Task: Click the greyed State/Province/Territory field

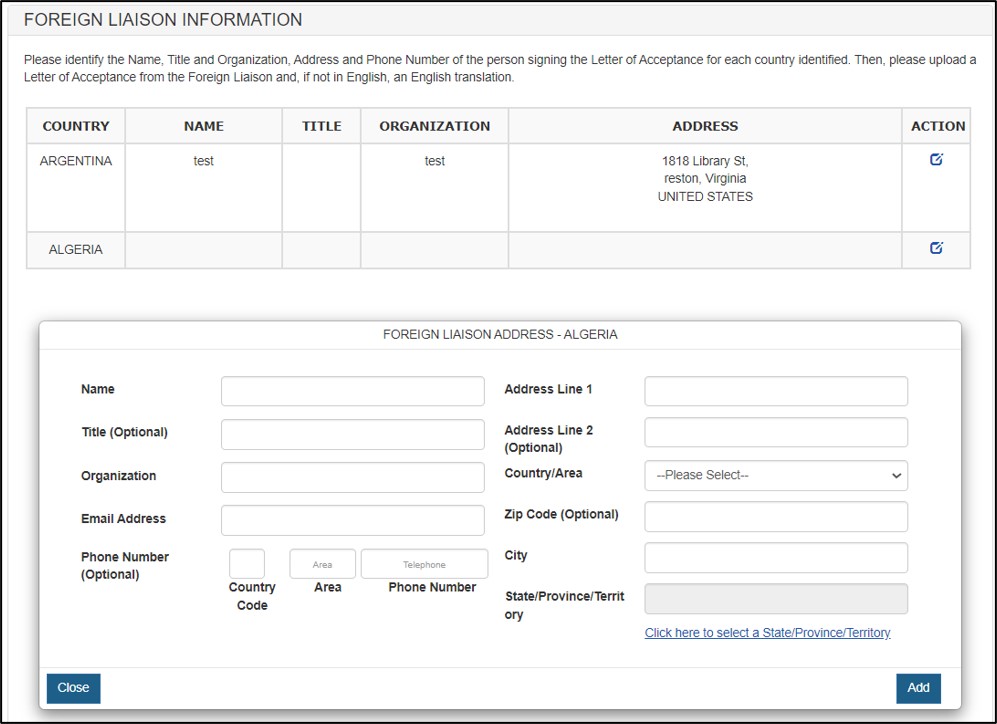Action: pos(776,599)
